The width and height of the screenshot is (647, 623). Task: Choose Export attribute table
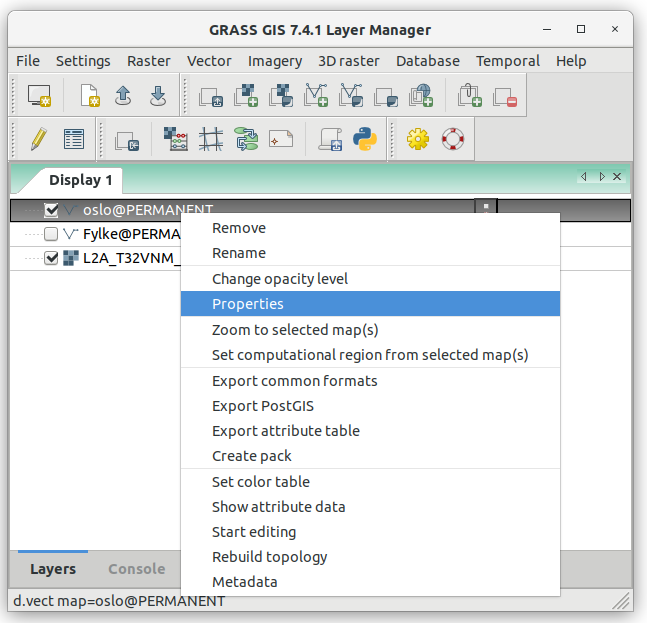pyautogui.click(x=370, y=431)
